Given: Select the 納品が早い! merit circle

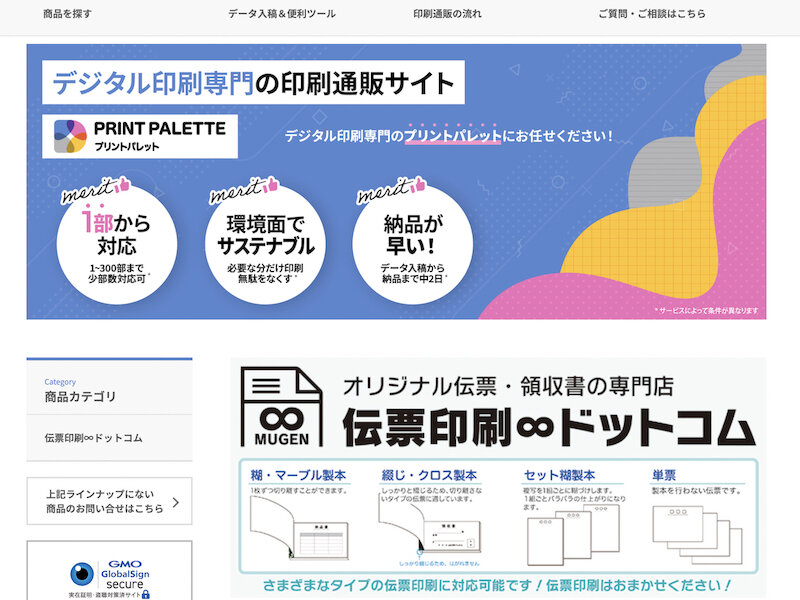Looking at the screenshot, I should pos(413,244).
